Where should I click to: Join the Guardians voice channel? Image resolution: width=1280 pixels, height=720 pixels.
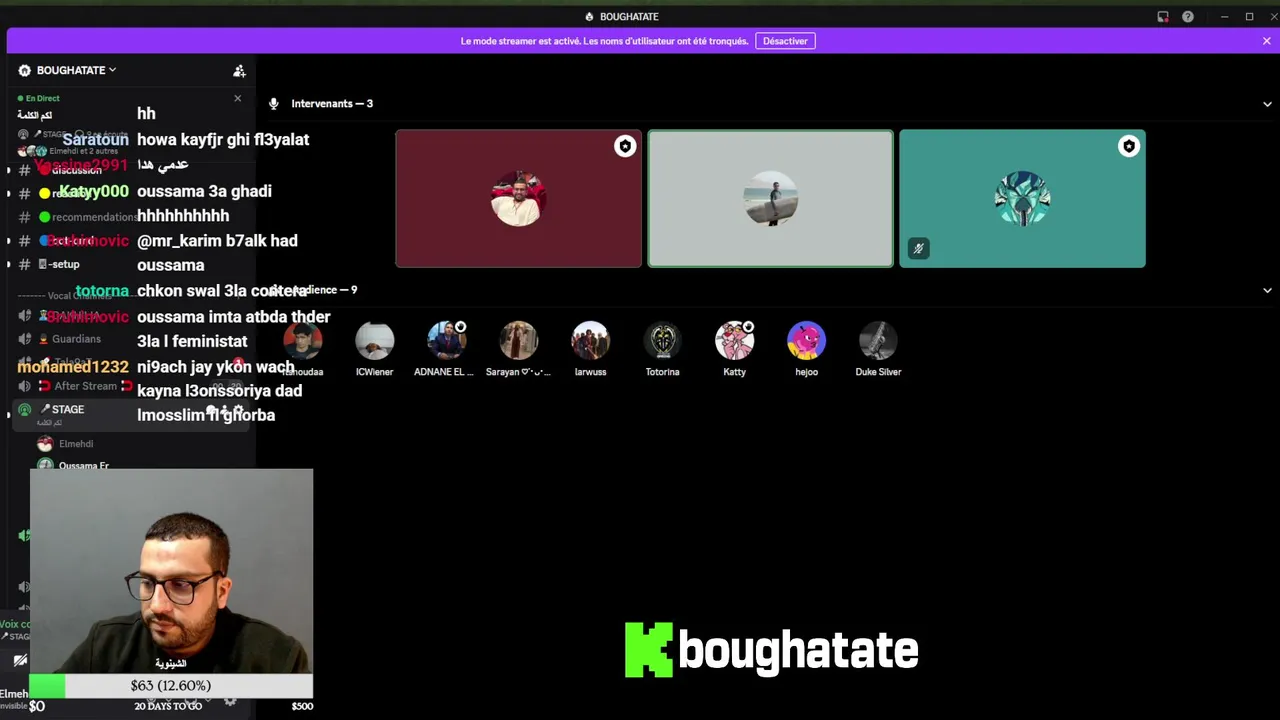point(76,339)
